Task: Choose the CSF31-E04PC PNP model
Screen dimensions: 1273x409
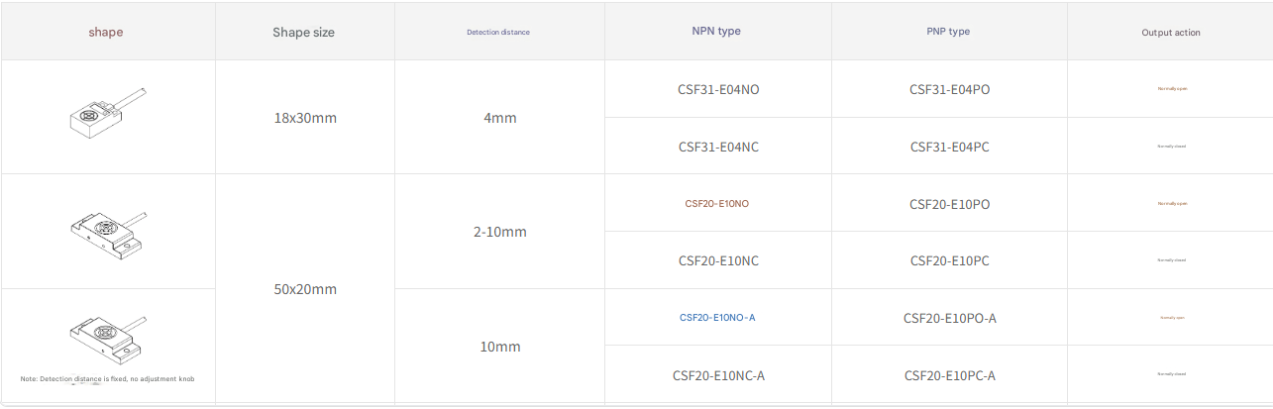Action: (949, 147)
